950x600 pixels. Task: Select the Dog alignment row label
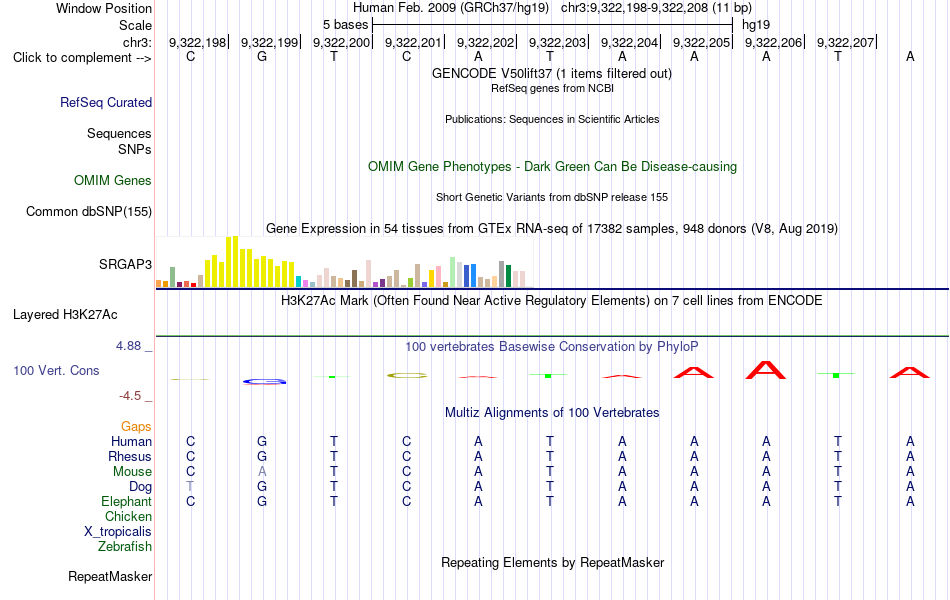tap(141, 487)
